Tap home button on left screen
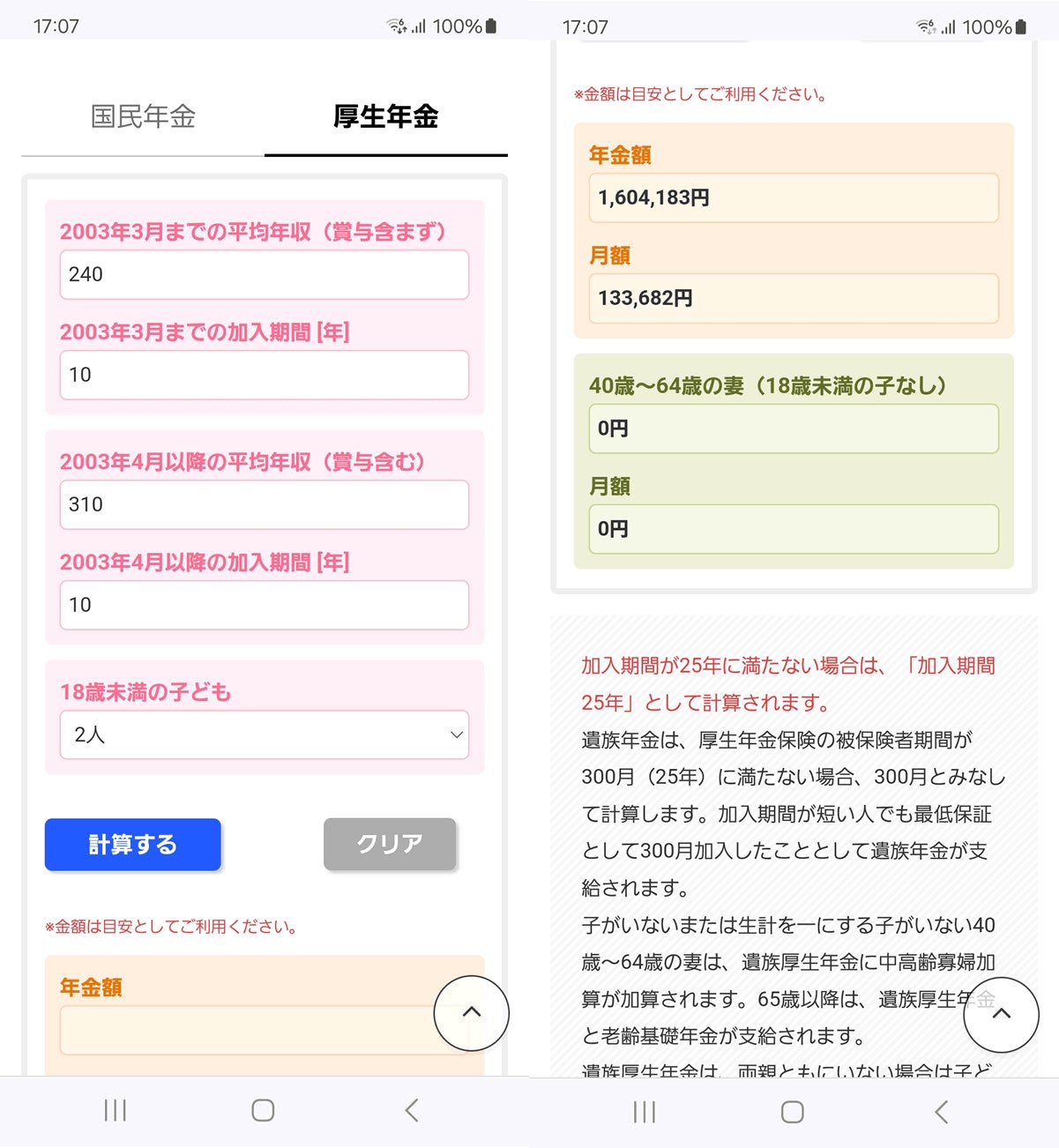This screenshot has height=1148, width=1059. (263, 1111)
